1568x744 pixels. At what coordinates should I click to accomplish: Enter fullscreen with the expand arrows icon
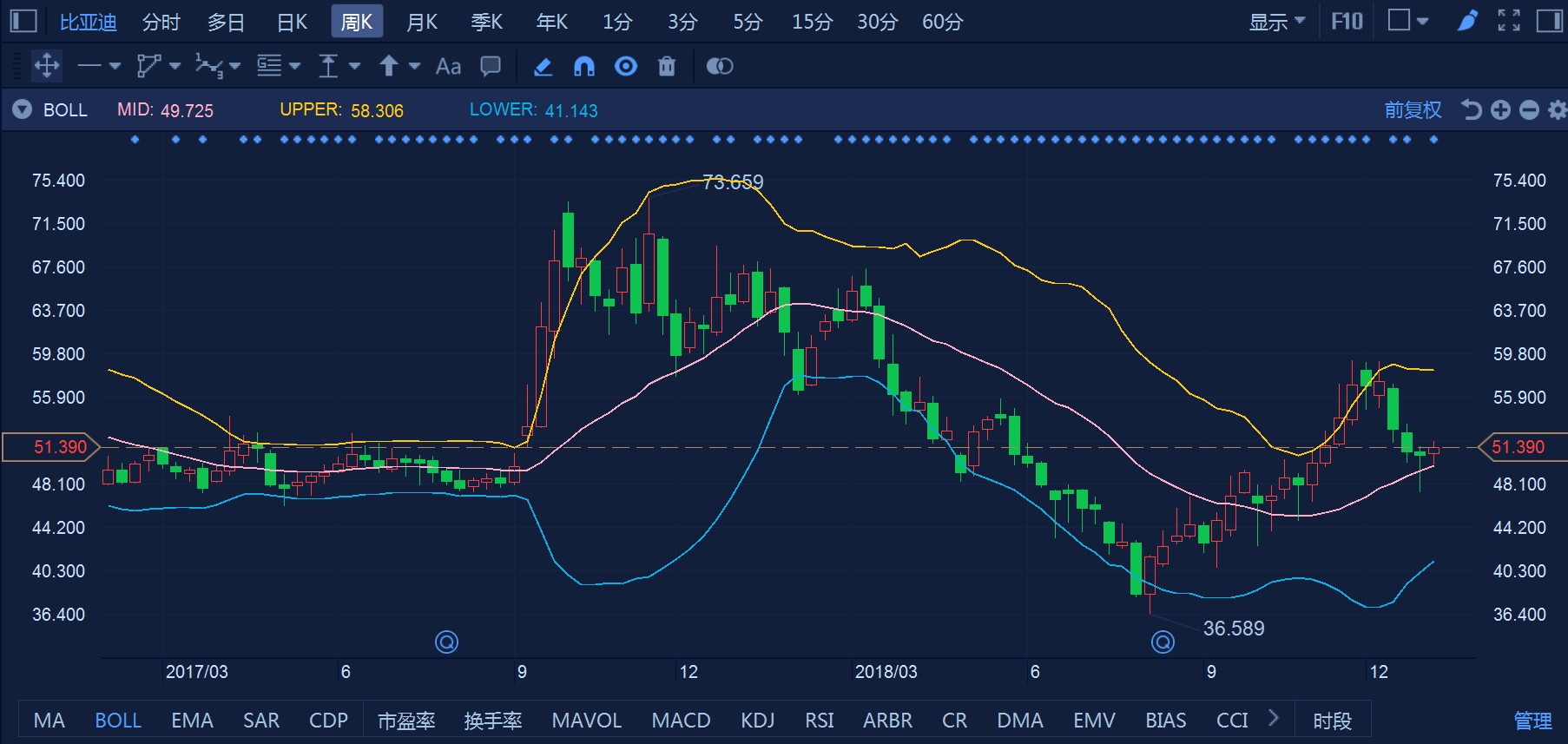click(1509, 21)
